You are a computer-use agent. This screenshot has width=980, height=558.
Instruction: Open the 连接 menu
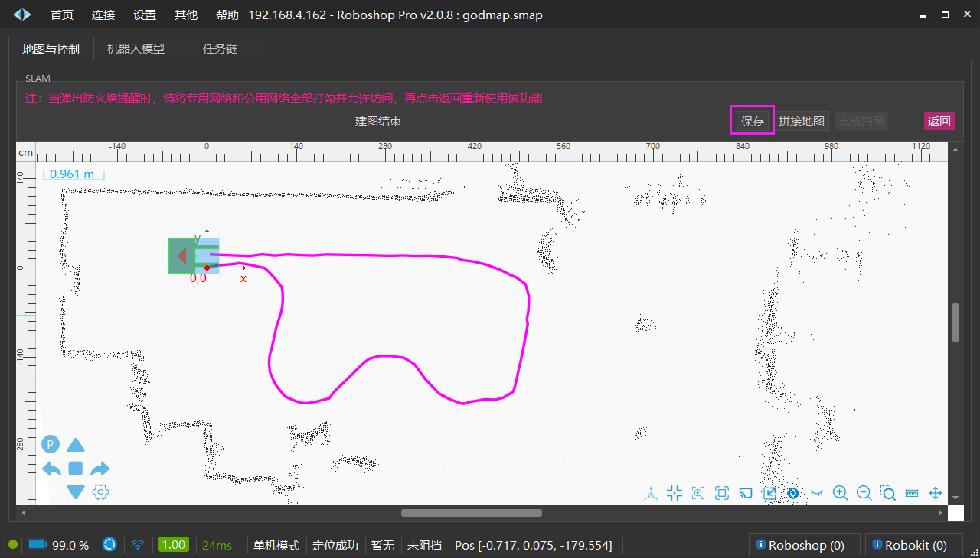point(103,15)
